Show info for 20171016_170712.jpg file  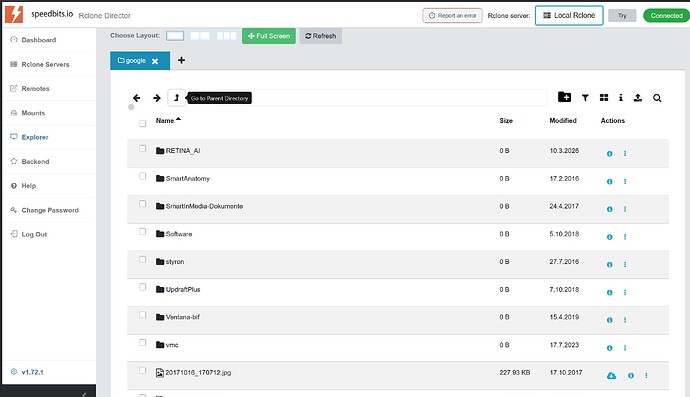(x=631, y=375)
